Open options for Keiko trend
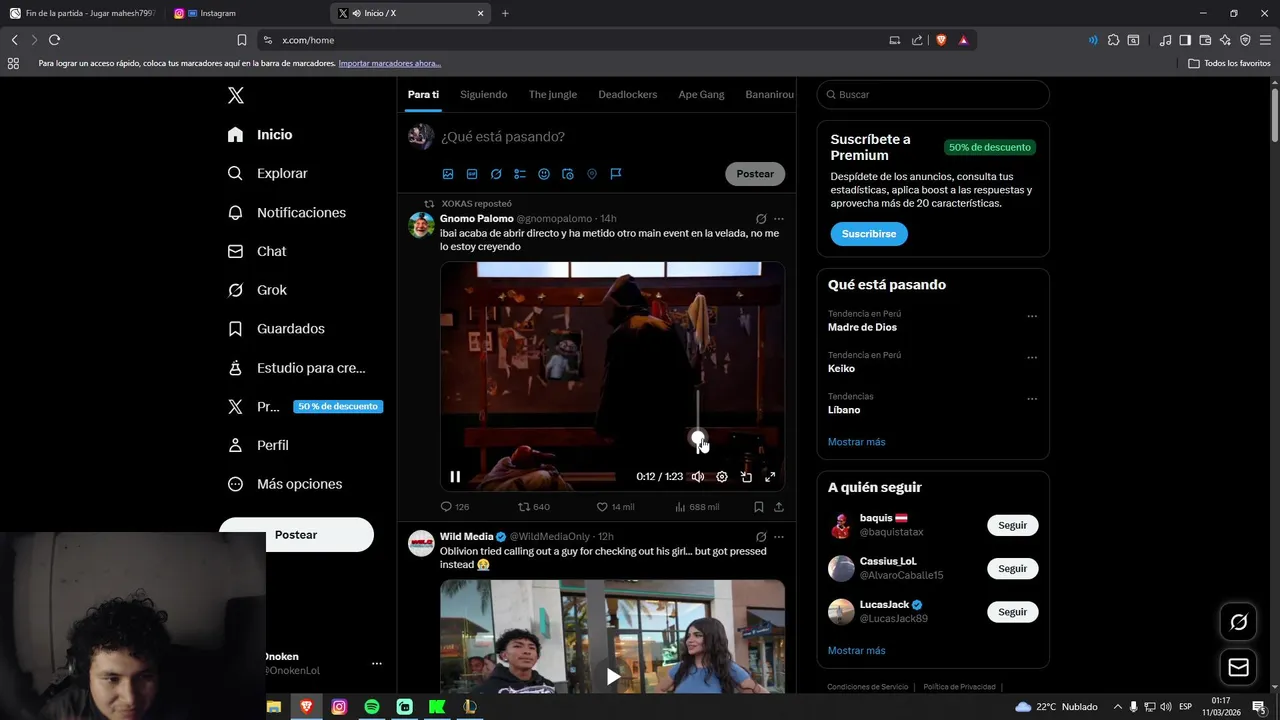The image size is (1280, 720). tap(1032, 357)
